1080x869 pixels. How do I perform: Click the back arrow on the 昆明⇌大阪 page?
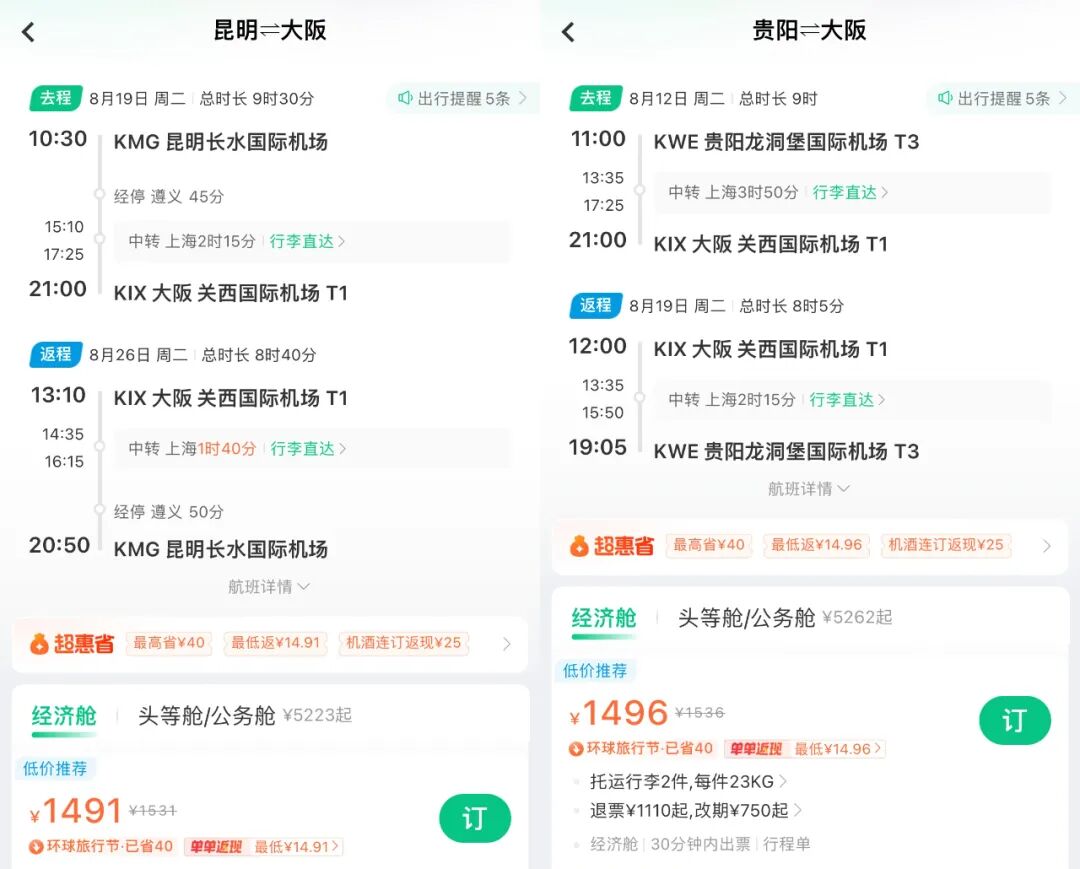pyautogui.click(x=27, y=31)
